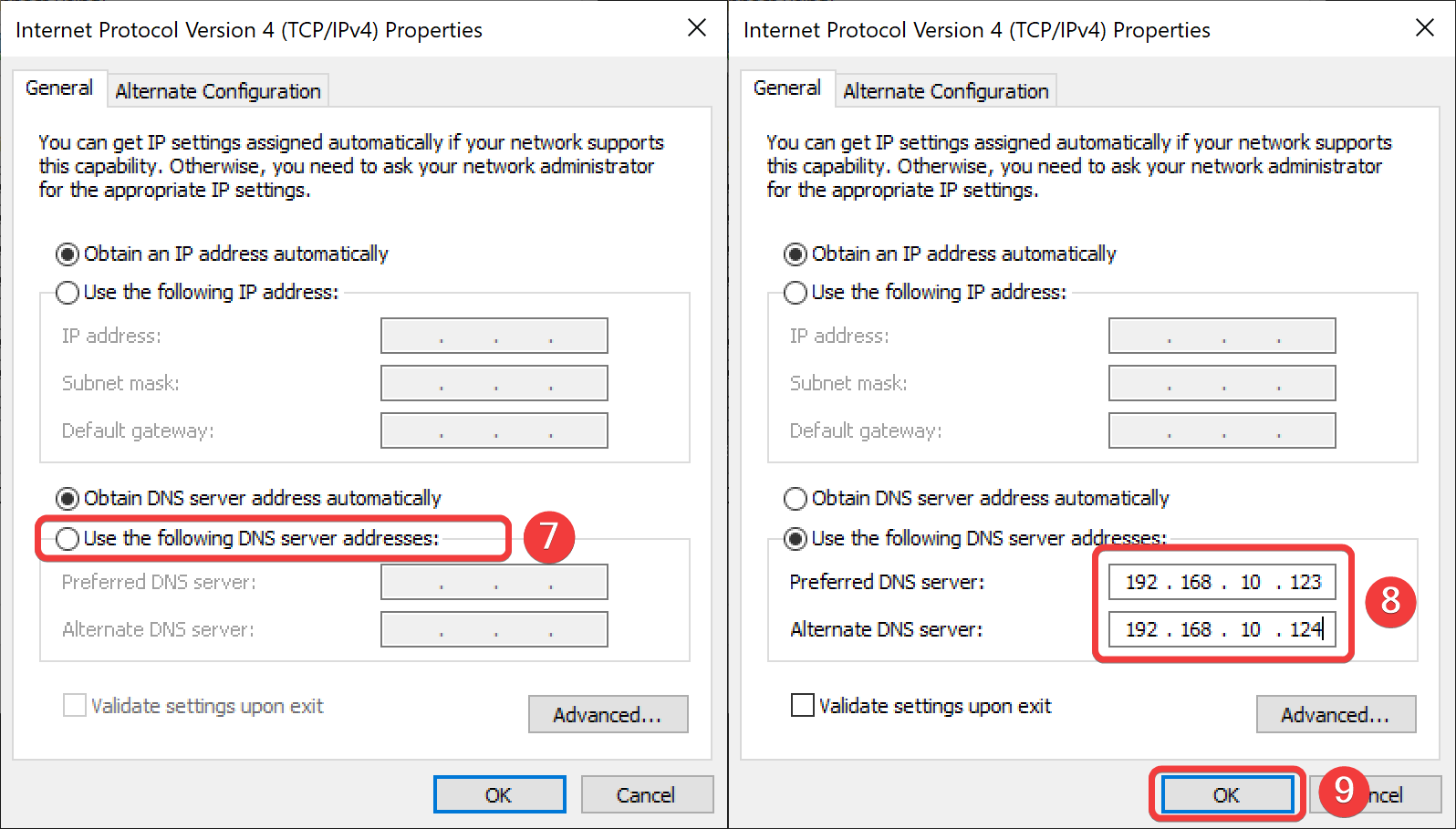Switch to General tab in right dialog
The width and height of the screenshot is (1456, 829).
click(x=787, y=88)
